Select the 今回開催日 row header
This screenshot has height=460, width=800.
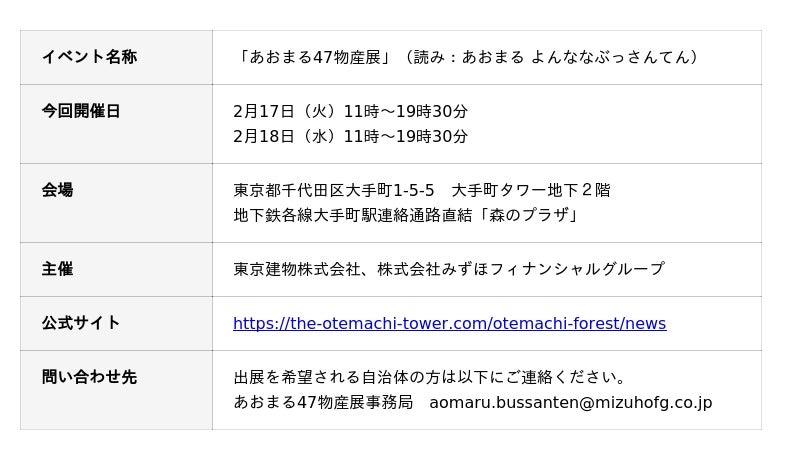81,111
